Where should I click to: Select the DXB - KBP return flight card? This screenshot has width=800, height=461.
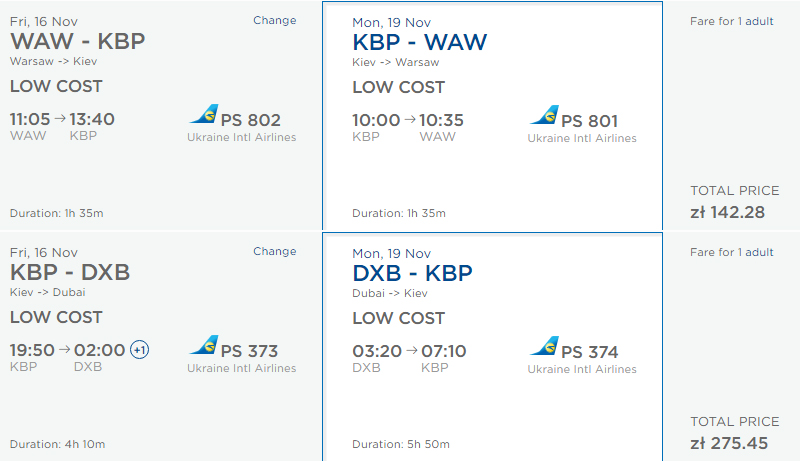492,347
